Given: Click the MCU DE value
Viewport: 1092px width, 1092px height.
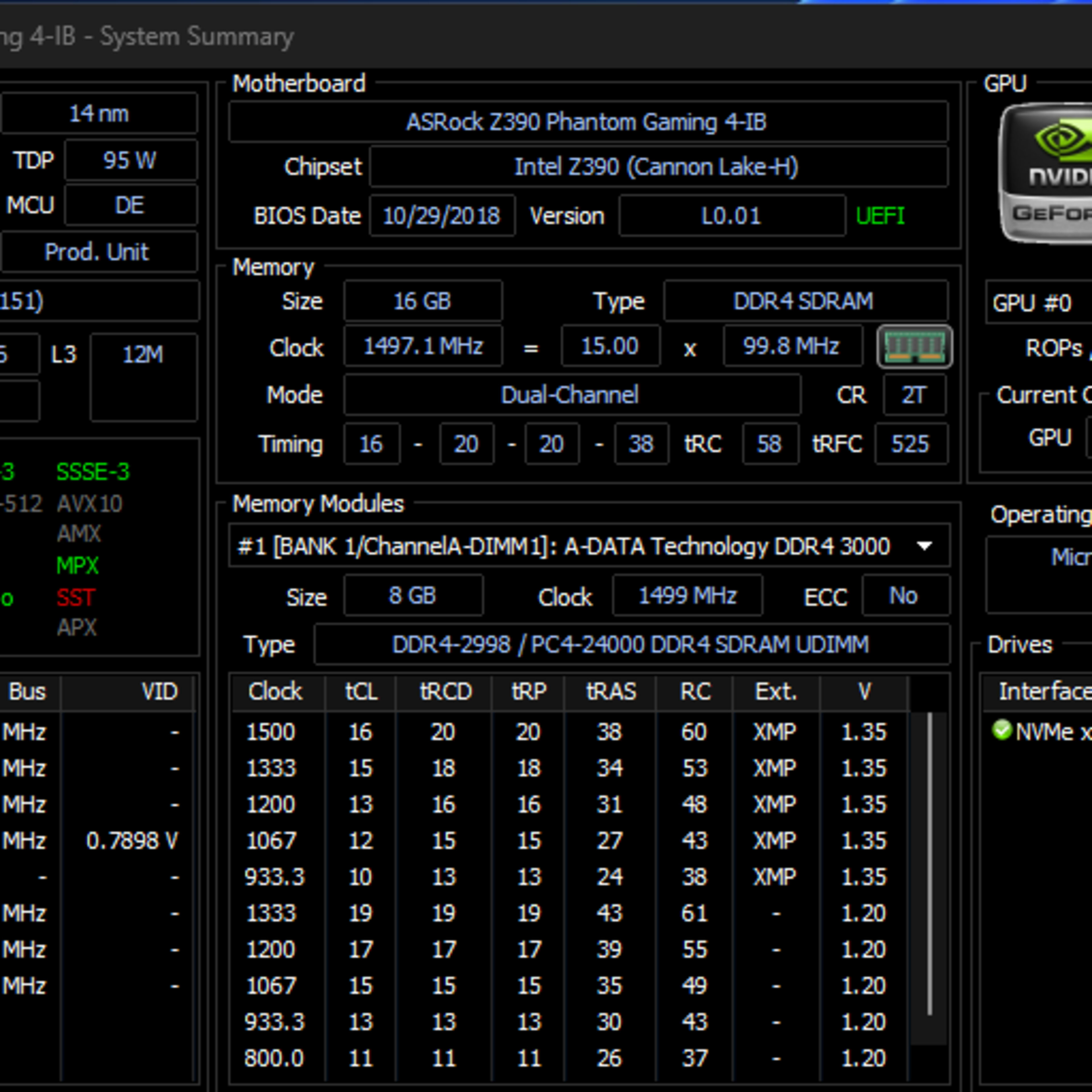Looking at the screenshot, I should click(x=131, y=205).
